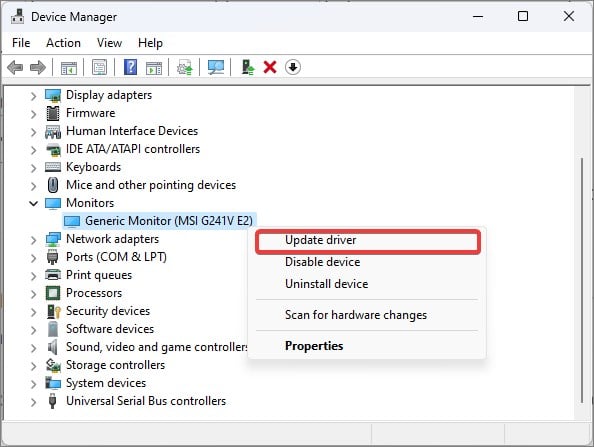Choose Scan for hardware changes menu entry

pos(367,315)
